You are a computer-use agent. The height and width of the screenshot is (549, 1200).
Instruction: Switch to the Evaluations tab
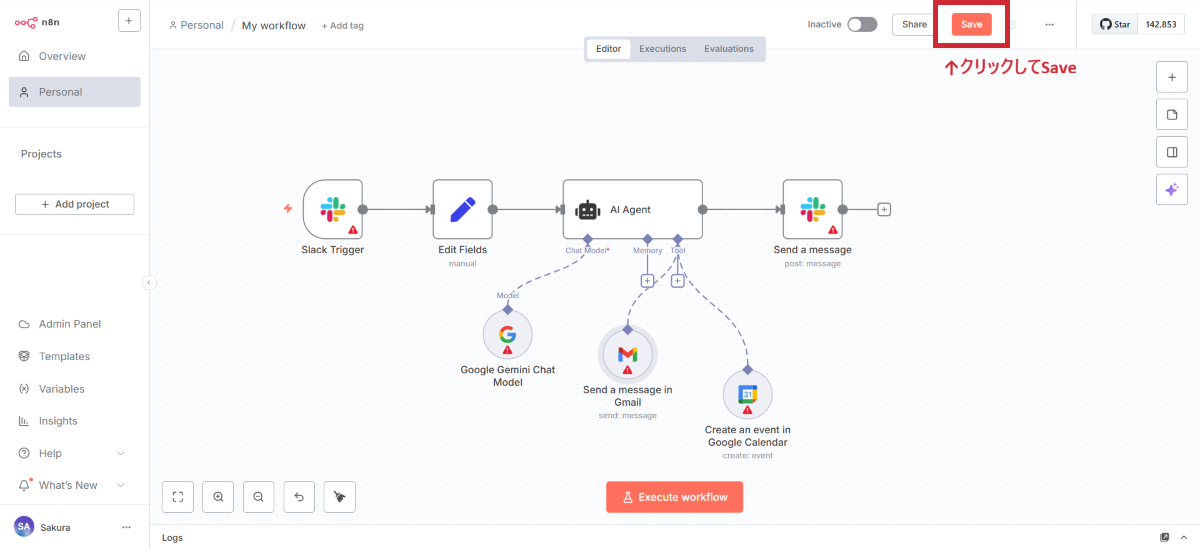[x=728, y=49]
